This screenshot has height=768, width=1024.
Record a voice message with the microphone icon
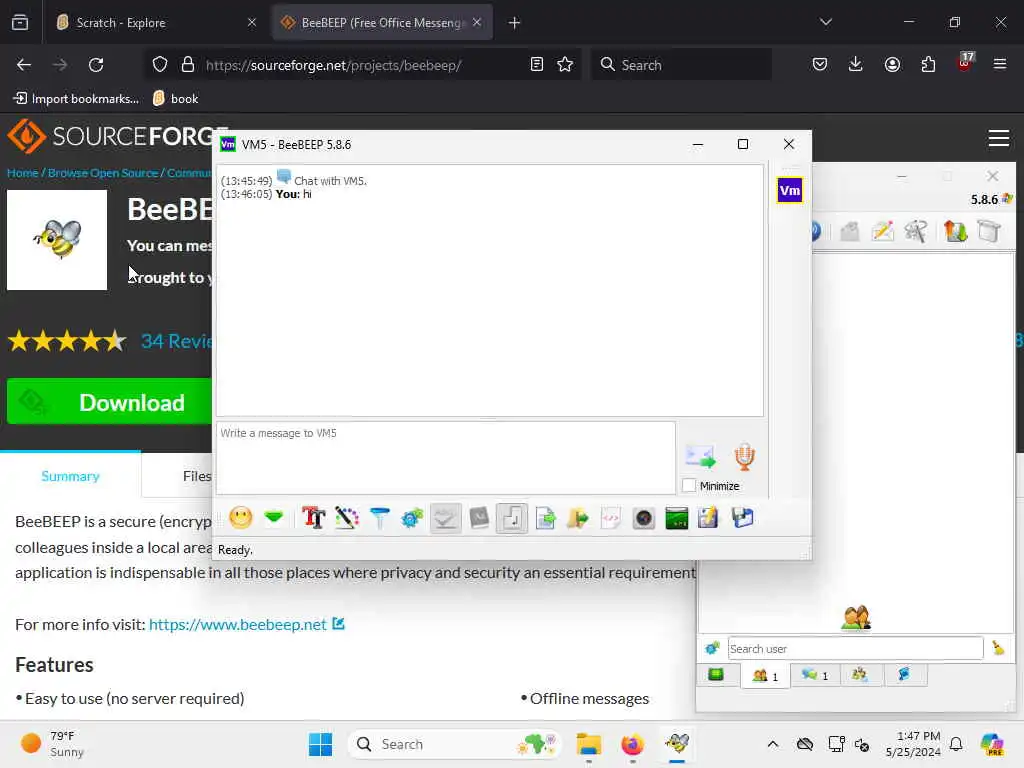click(744, 456)
